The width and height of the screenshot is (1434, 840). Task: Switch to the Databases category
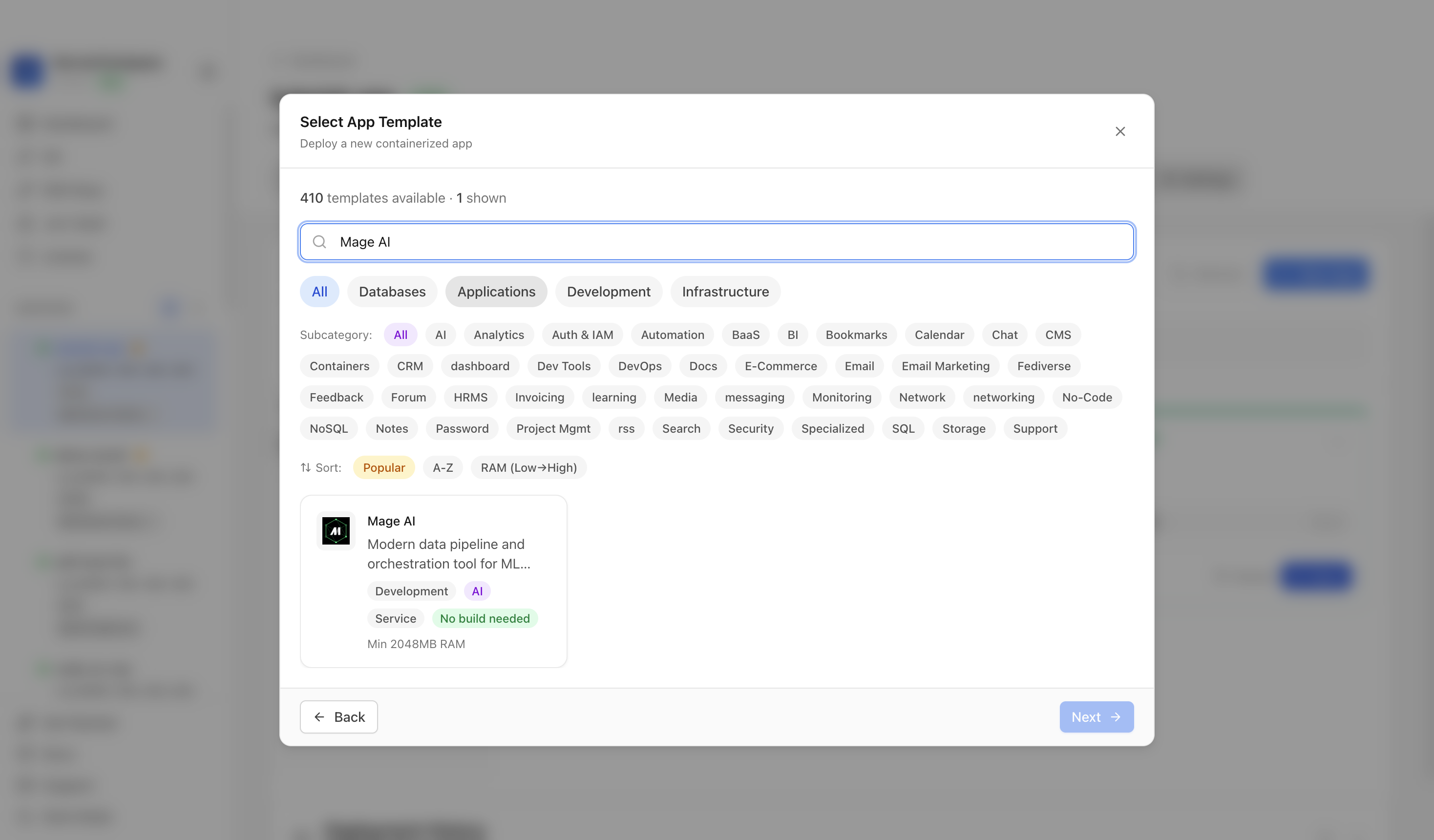[392, 292]
